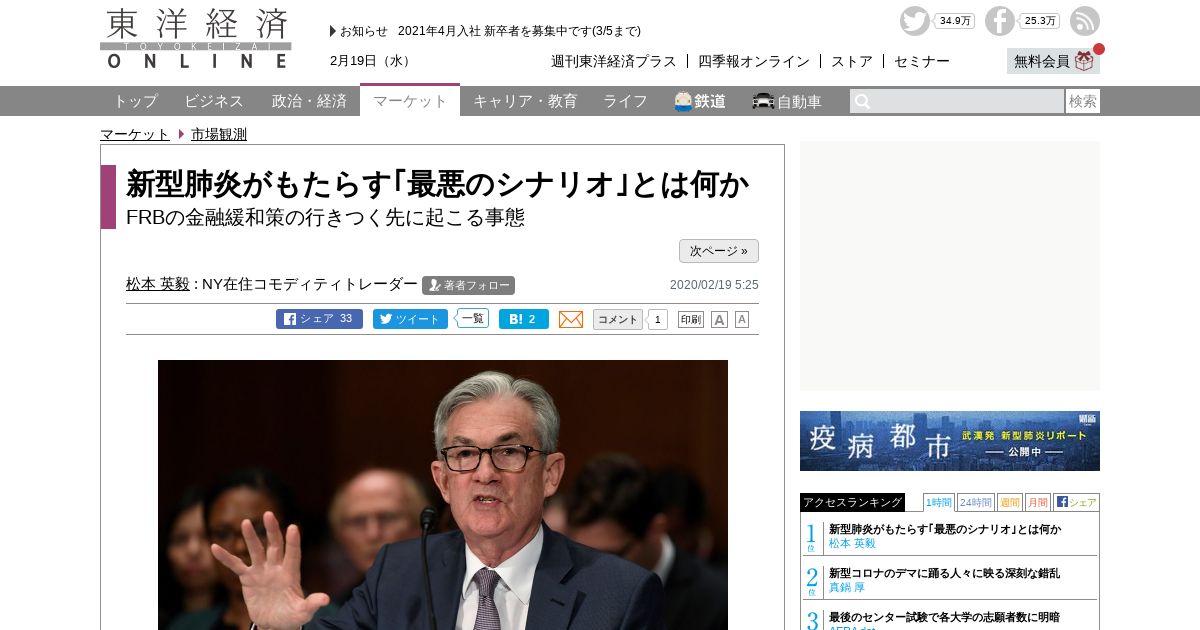Switch ranking to 週間 tab
Screen dimensions: 1200x630
point(1010,502)
